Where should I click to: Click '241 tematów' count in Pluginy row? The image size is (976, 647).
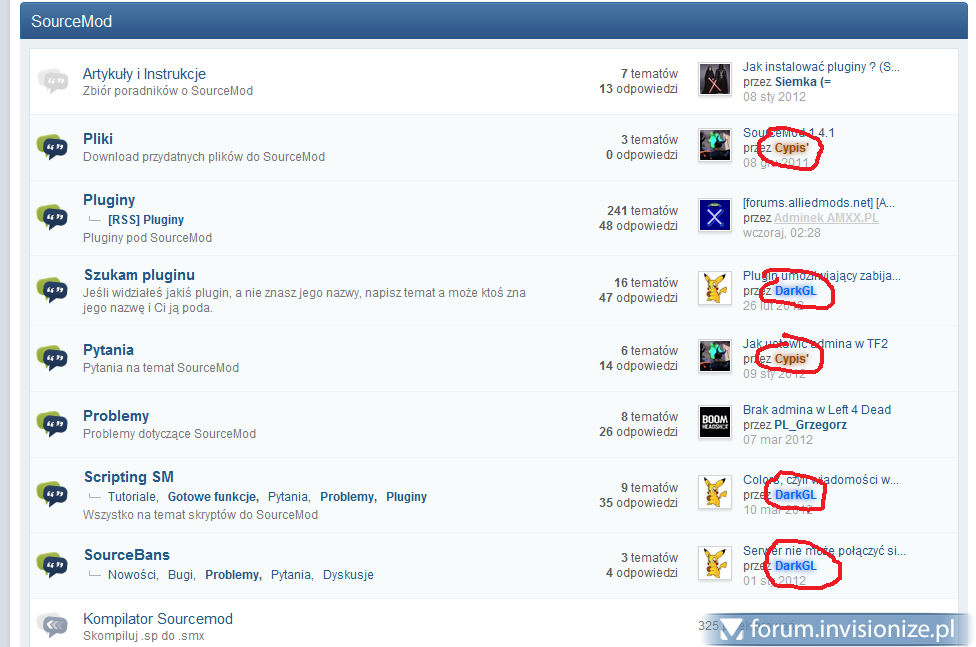[642, 210]
